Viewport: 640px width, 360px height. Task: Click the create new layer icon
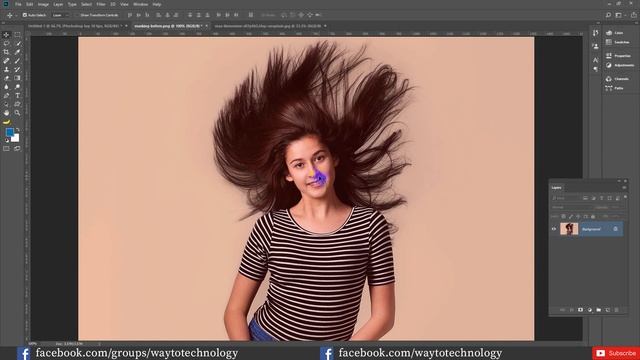607,310
